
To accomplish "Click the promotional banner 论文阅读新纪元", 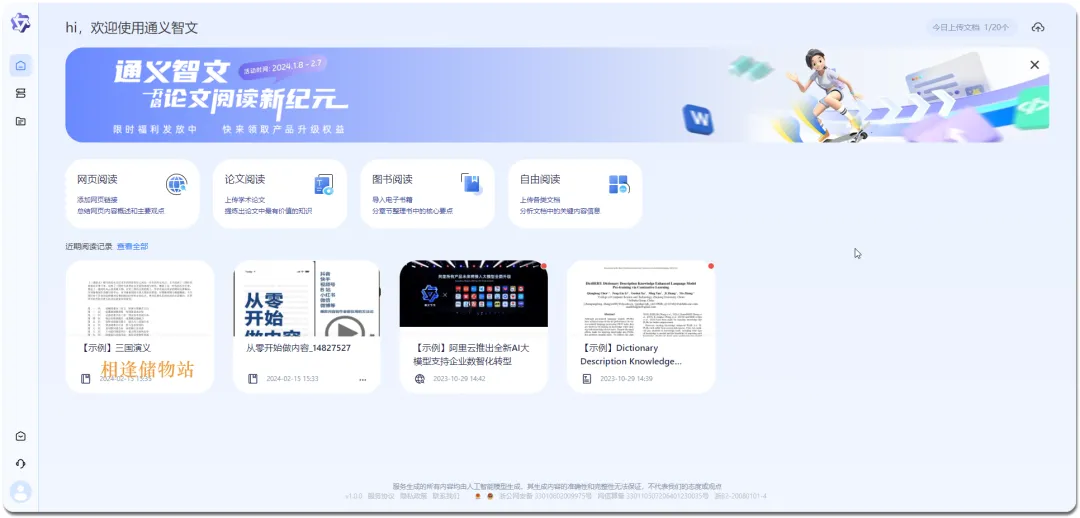I will (x=557, y=95).
